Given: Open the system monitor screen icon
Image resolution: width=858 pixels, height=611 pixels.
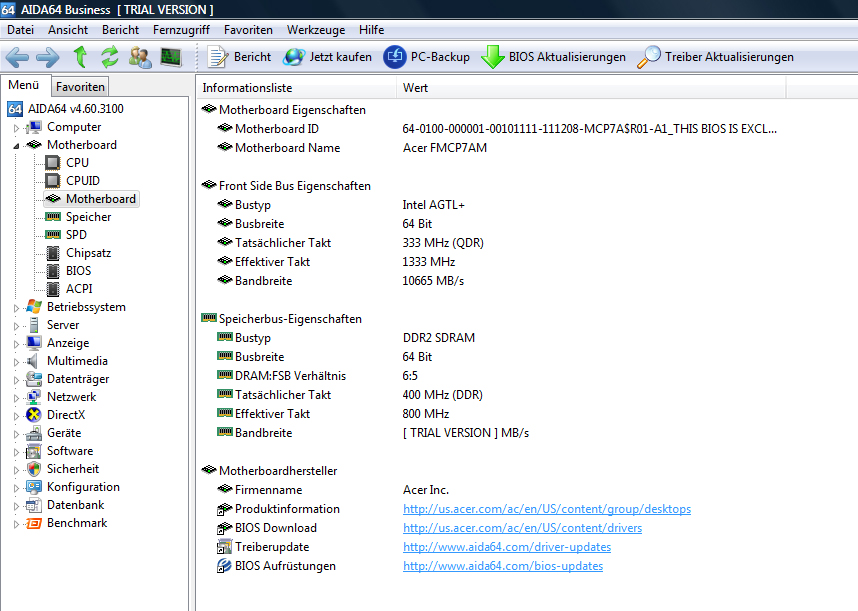Looking at the screenshot, I should pyautogui.click(x=171, y=57).
